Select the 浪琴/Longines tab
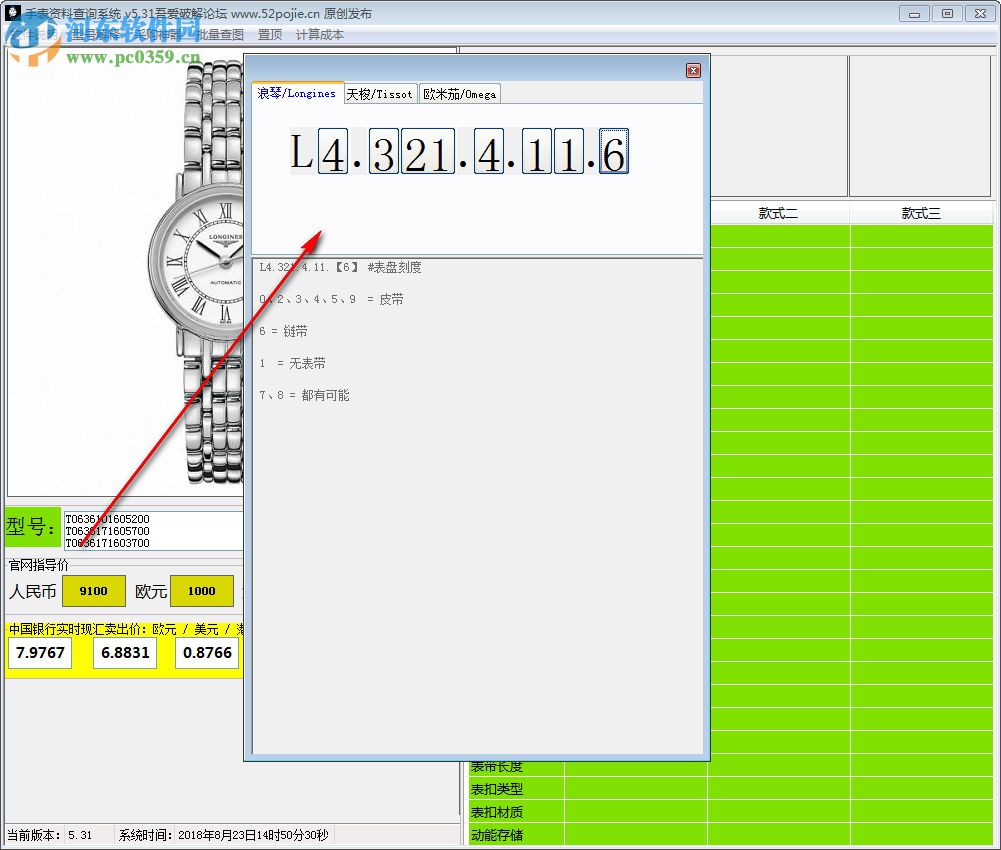This screenshot has width=1001, height=850. (x=297, y=93)
